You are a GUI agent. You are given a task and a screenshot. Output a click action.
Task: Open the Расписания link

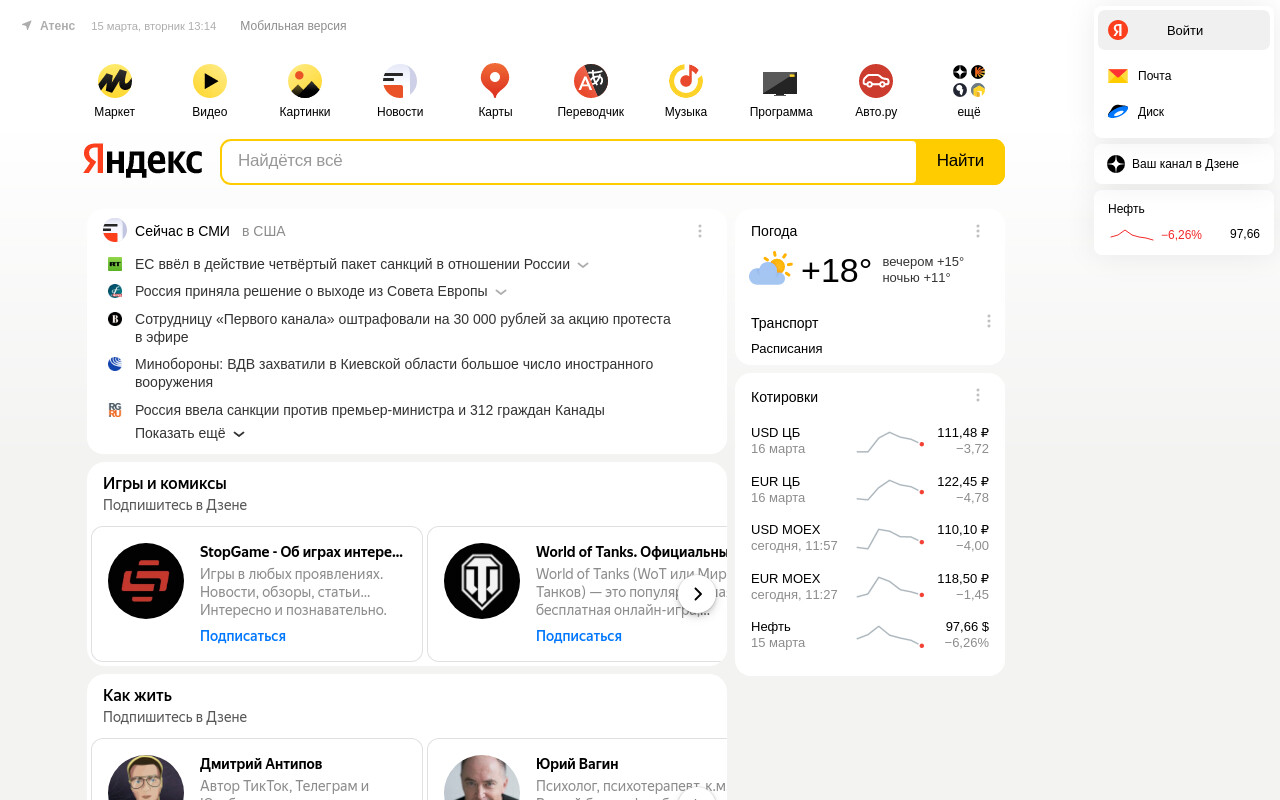pyautogui.click(x=787, y=348)
